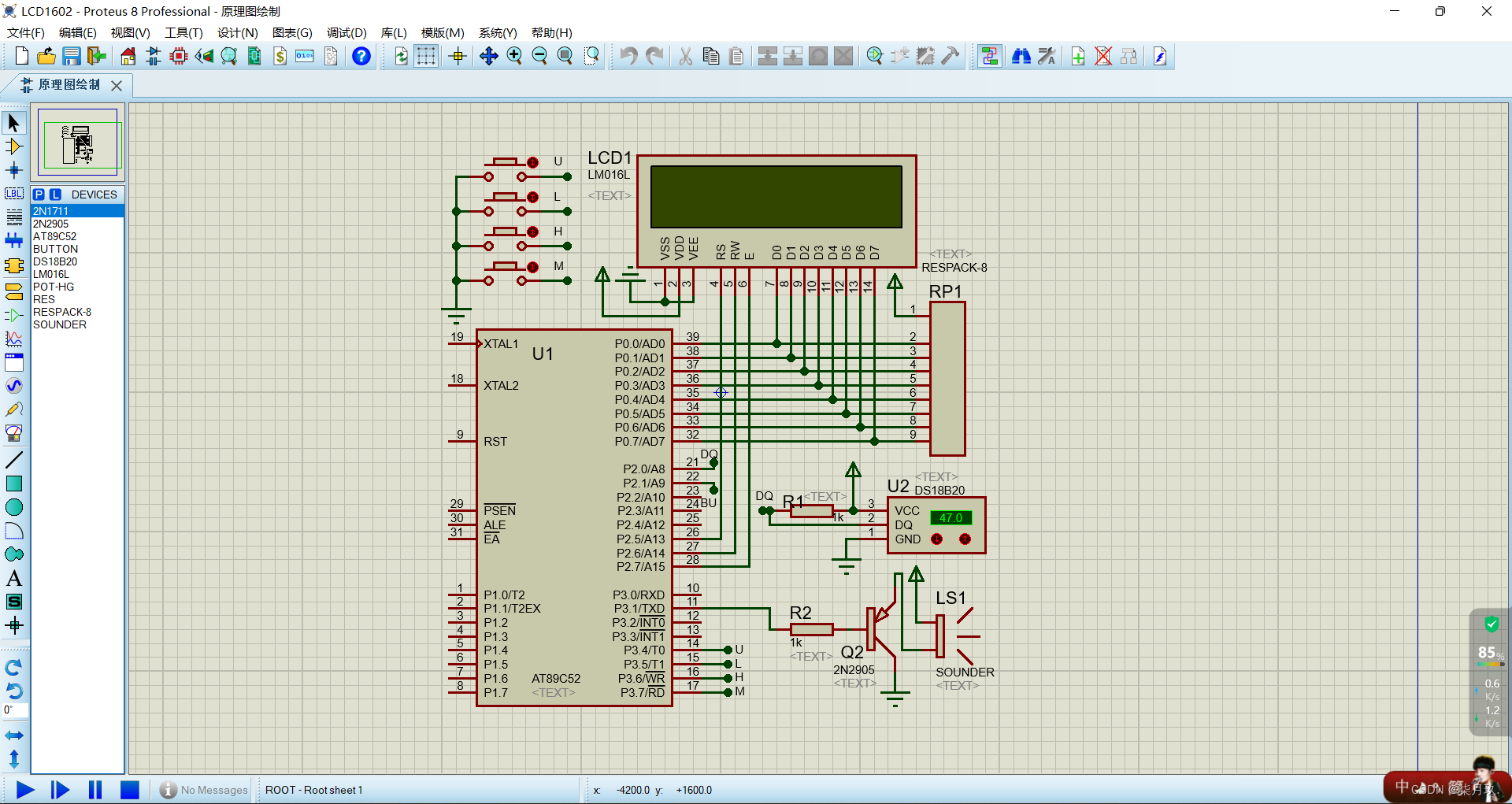Open the 调试(D) menu
1512x804 pixels.
point(346,32)
